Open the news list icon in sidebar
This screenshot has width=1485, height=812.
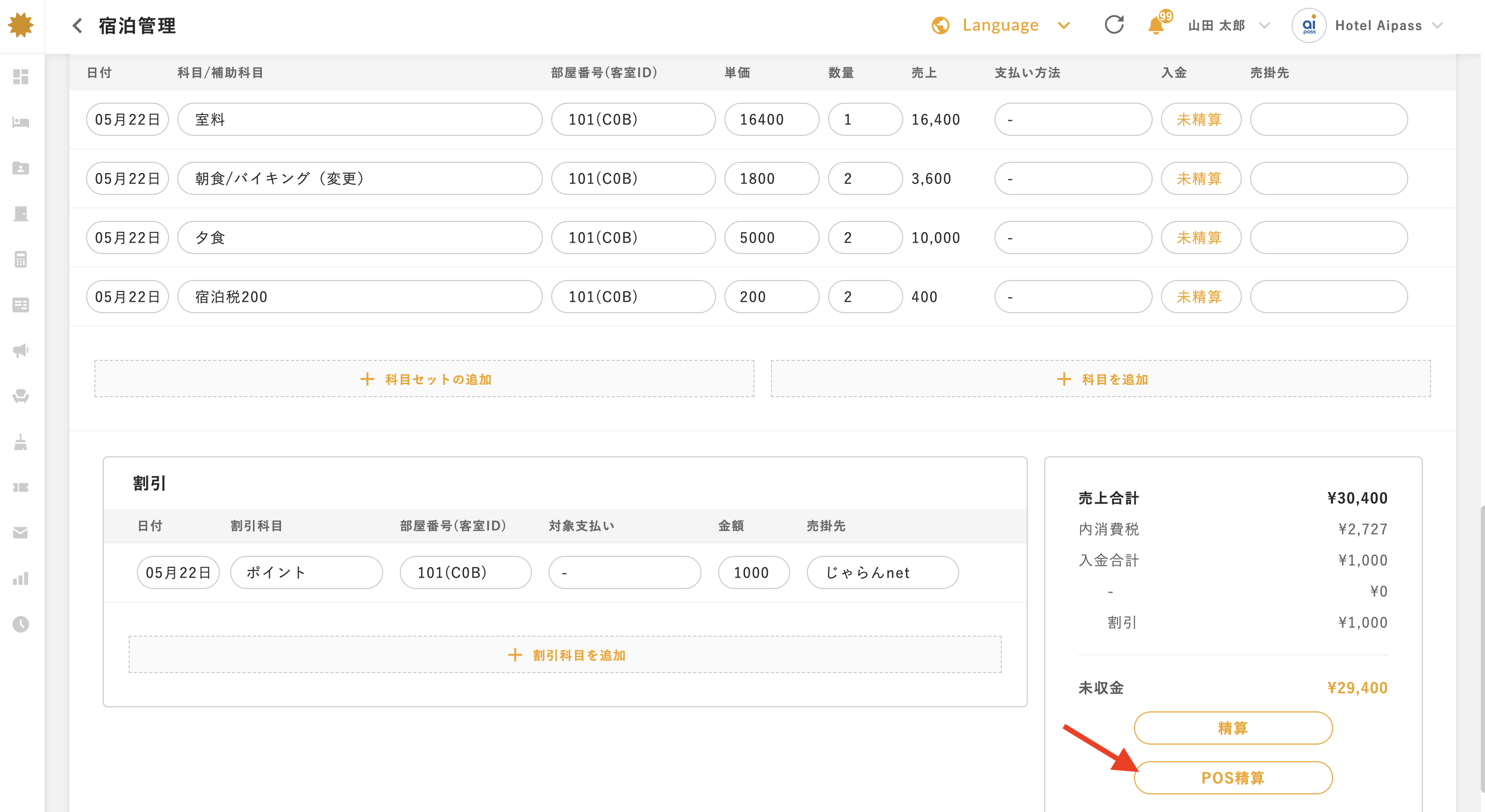tap(21, 305)
